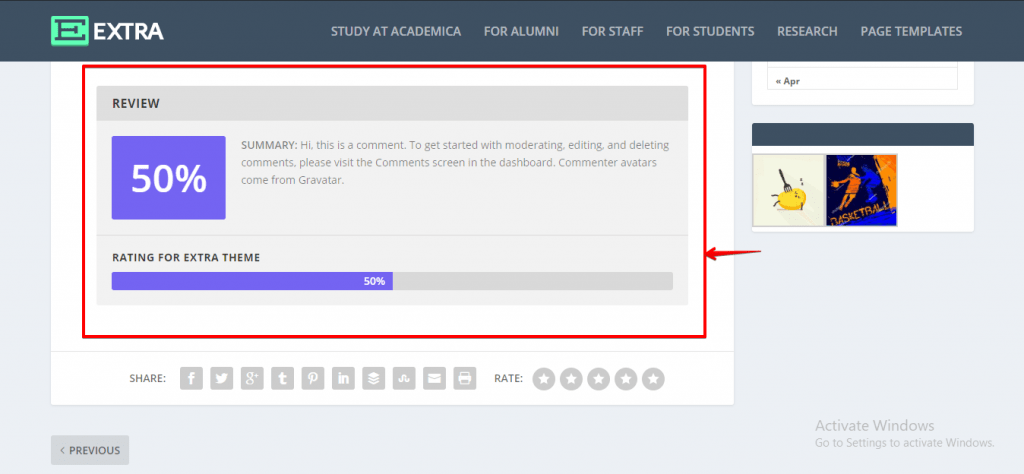
Task: Open the Study at Academica menu
Action: pos(396,31)
